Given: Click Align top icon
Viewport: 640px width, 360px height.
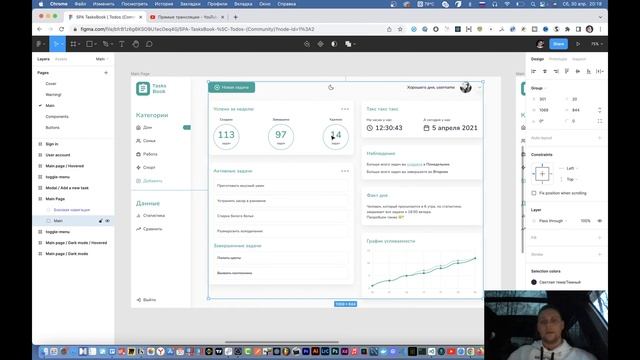Looking at the screenshot, I should pos(567,71).
